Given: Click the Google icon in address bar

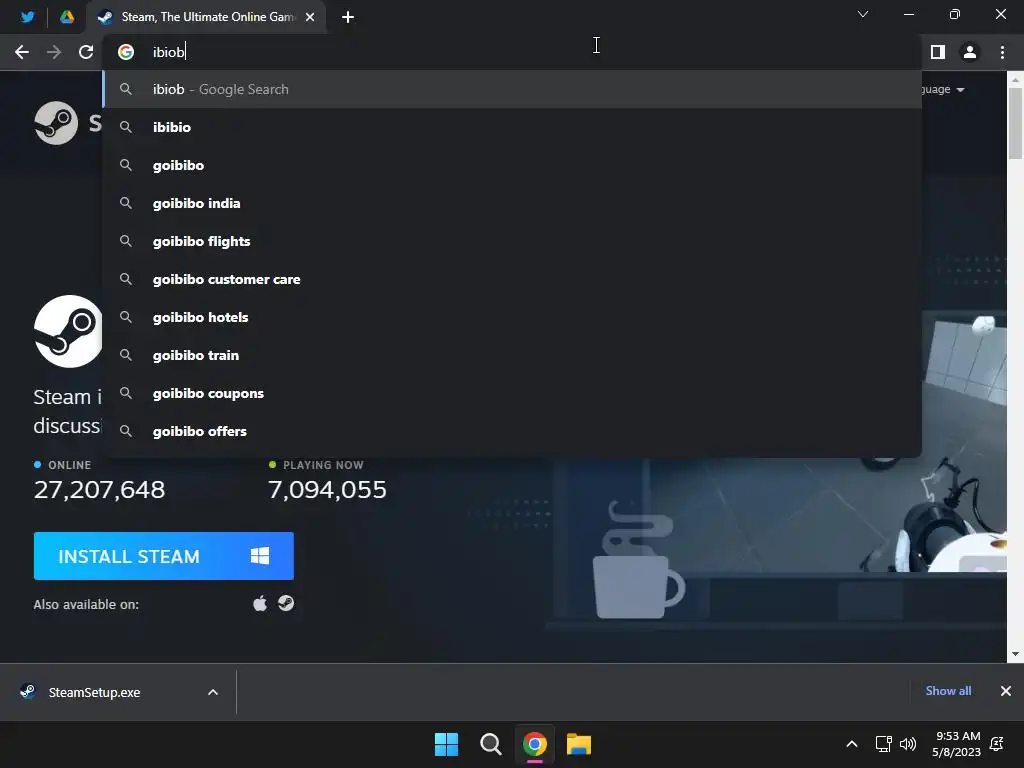Looking at the screenshot, I should coord(126,52).
